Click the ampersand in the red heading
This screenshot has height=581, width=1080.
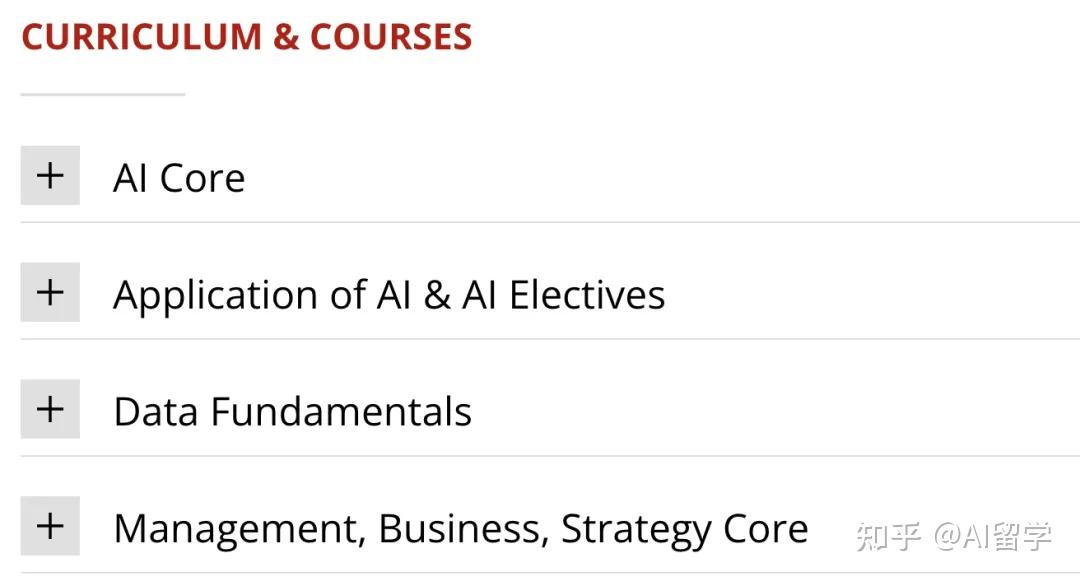pyautogui.click(x=285, y=37)
